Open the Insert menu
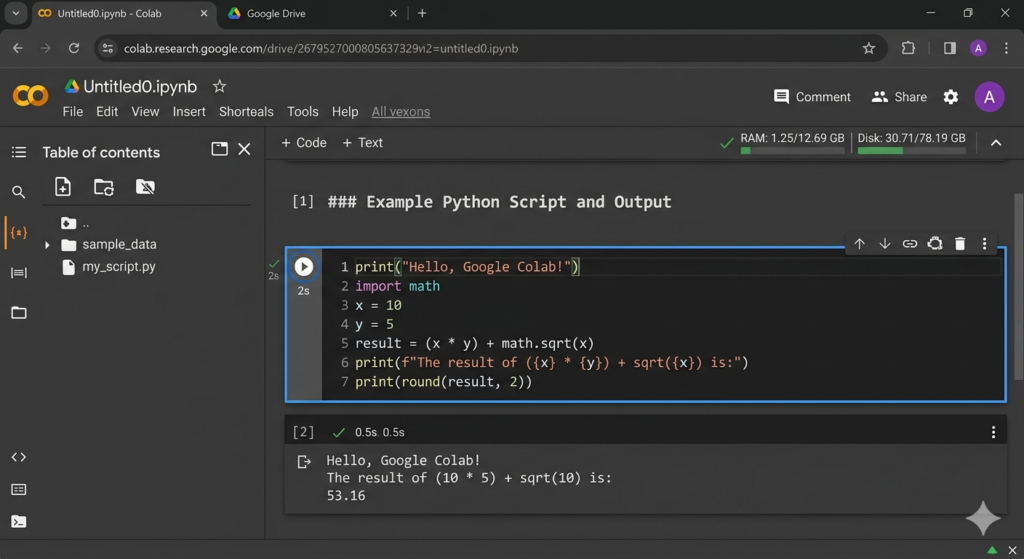The image size is (1024, 559). (189, 112)
